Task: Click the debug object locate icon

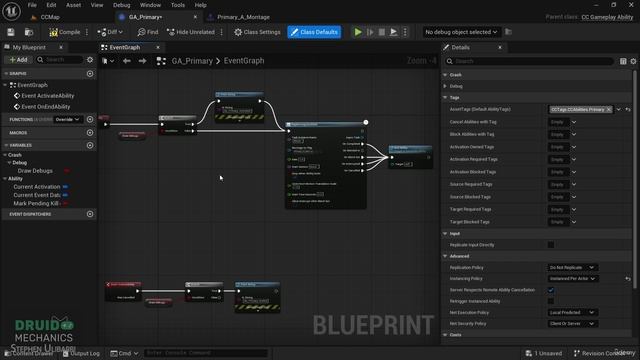Action: 508,32
